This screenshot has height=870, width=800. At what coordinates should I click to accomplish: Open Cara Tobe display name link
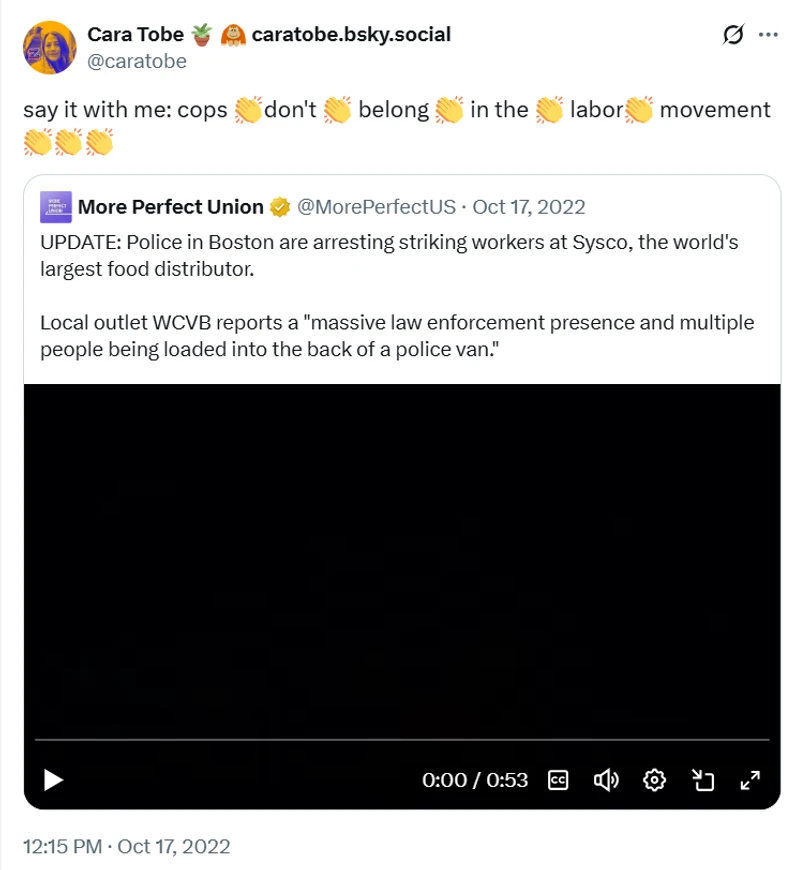pyautogui.click(x=136, y=34)
